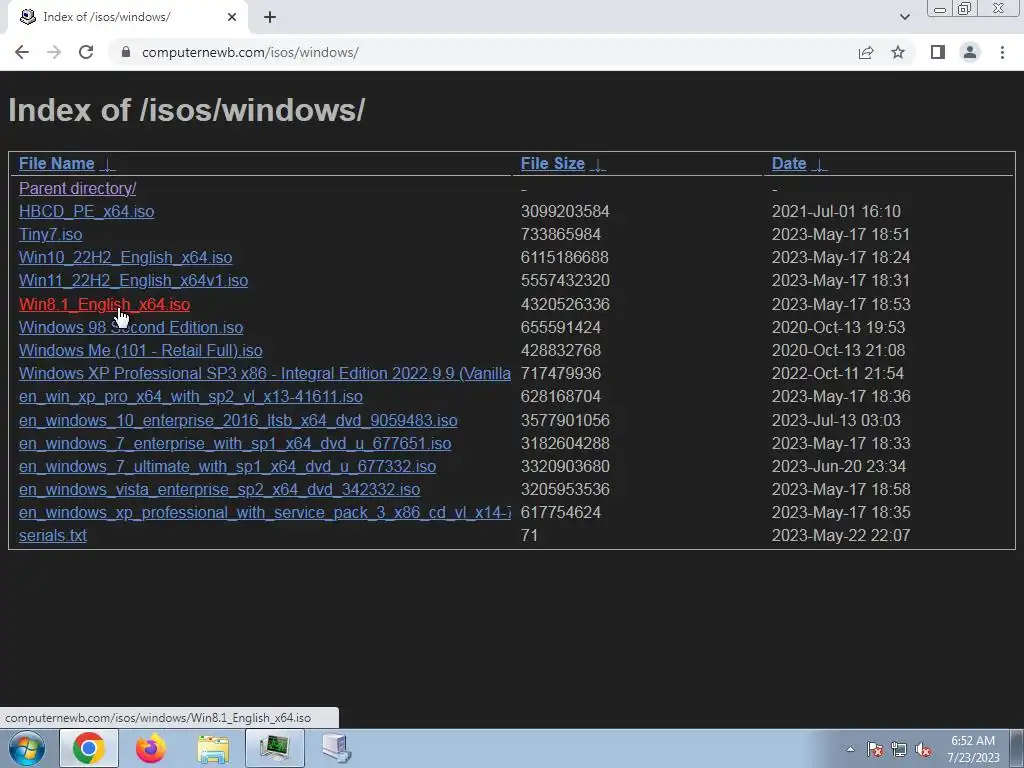1024x768 pixels.
Task: Download Tiny7.iso
Action: 50,234
